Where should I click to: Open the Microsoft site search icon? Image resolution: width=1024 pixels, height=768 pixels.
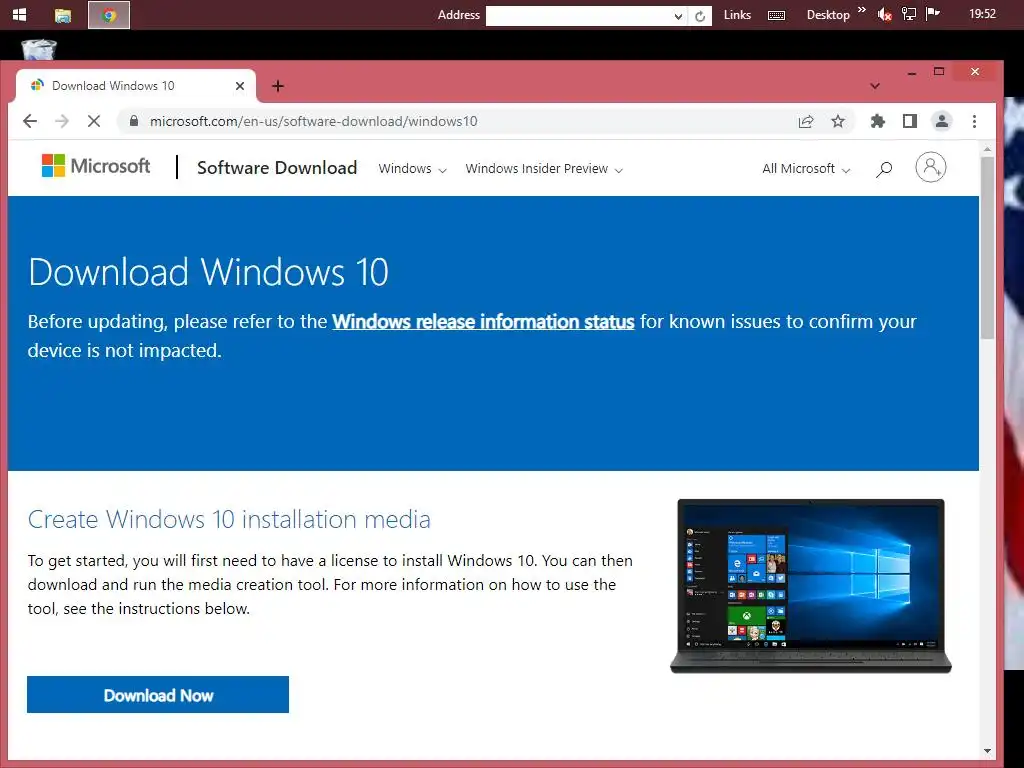point(884,169)
